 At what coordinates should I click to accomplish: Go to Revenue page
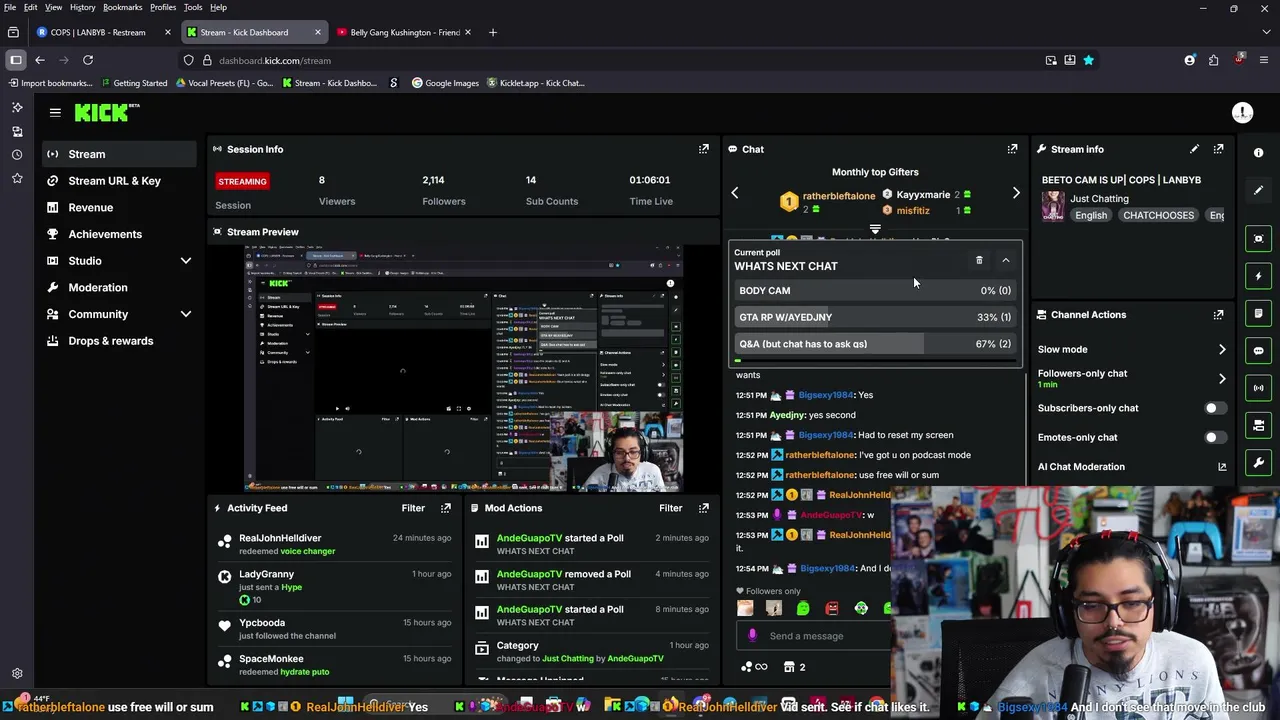(x=120, y=207)
